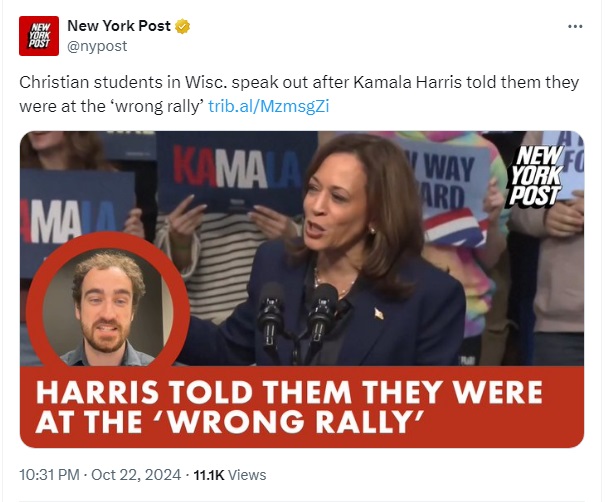605x502 pixels.
Task: Open the video thumbnail of Harris speaking
Action: pos(302,289)
